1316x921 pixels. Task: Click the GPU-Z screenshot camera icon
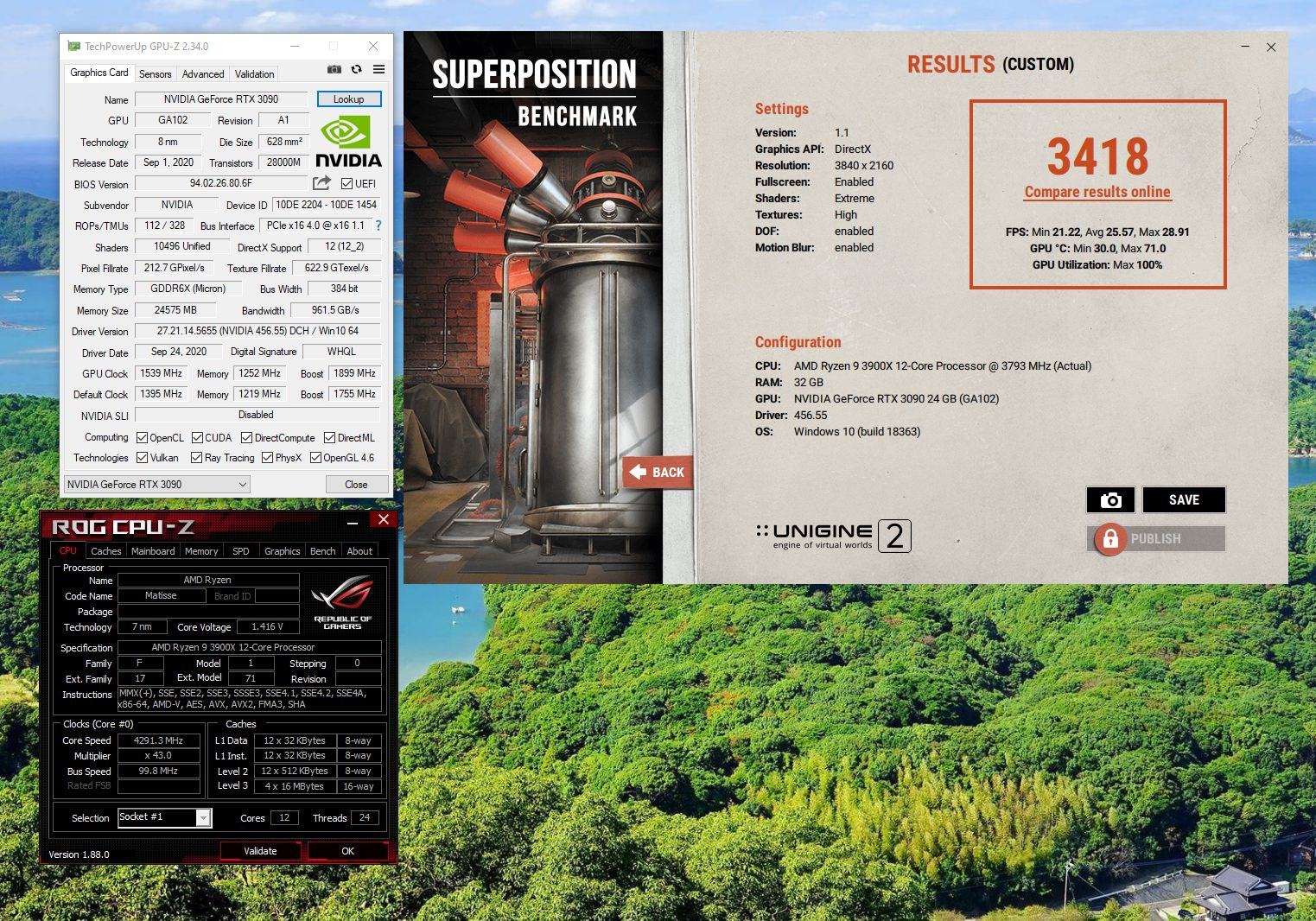coord(334,69)
